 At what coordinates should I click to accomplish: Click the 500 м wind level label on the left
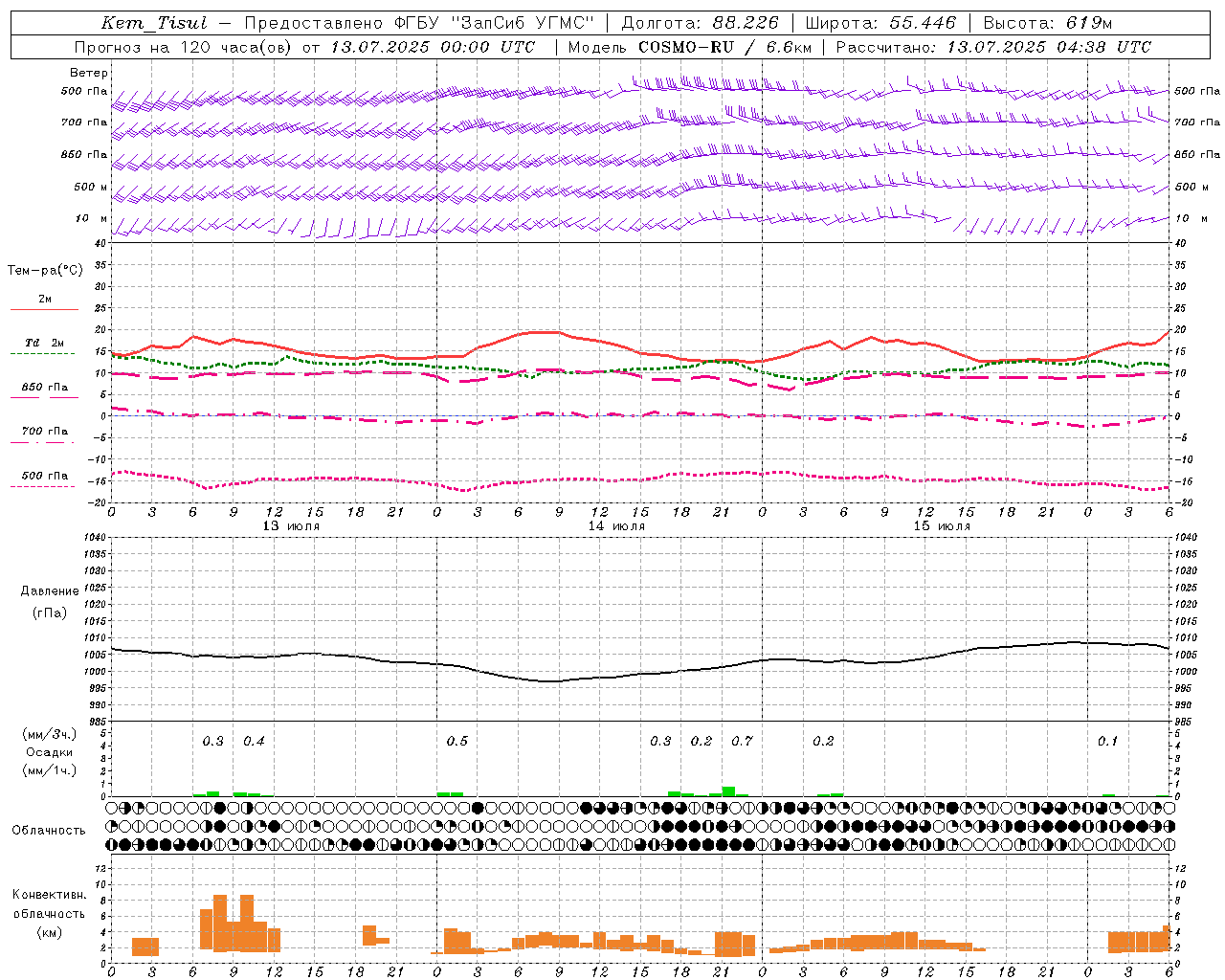[x=91, y=188]
